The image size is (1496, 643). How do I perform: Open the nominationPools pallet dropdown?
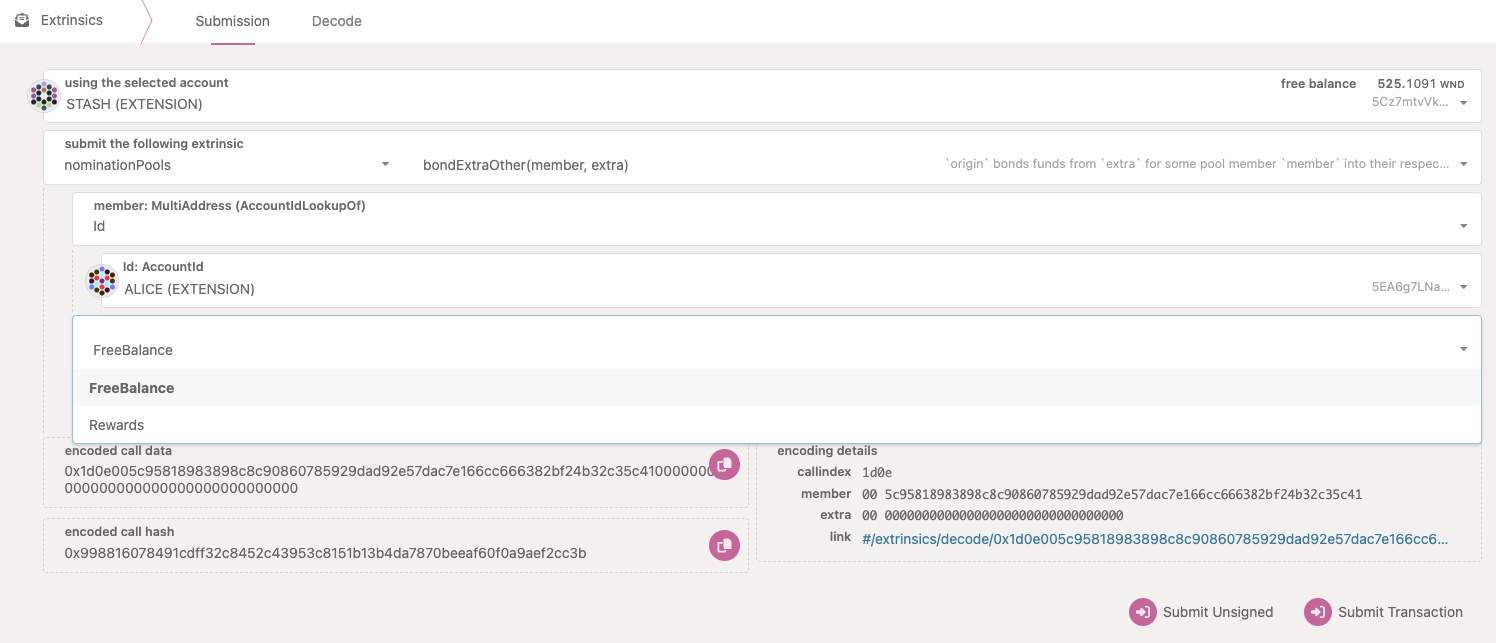pos(385,165)
